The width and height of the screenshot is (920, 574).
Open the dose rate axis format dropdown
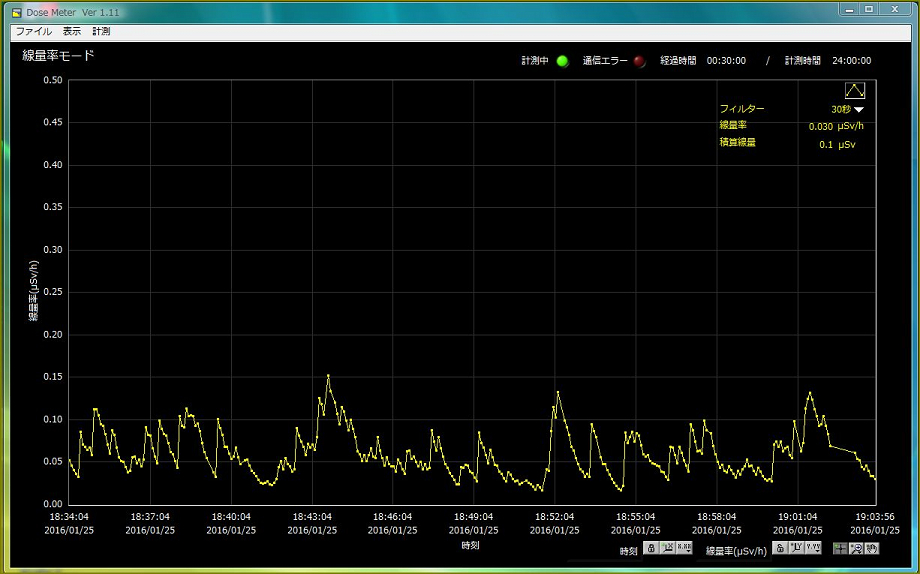812,548
